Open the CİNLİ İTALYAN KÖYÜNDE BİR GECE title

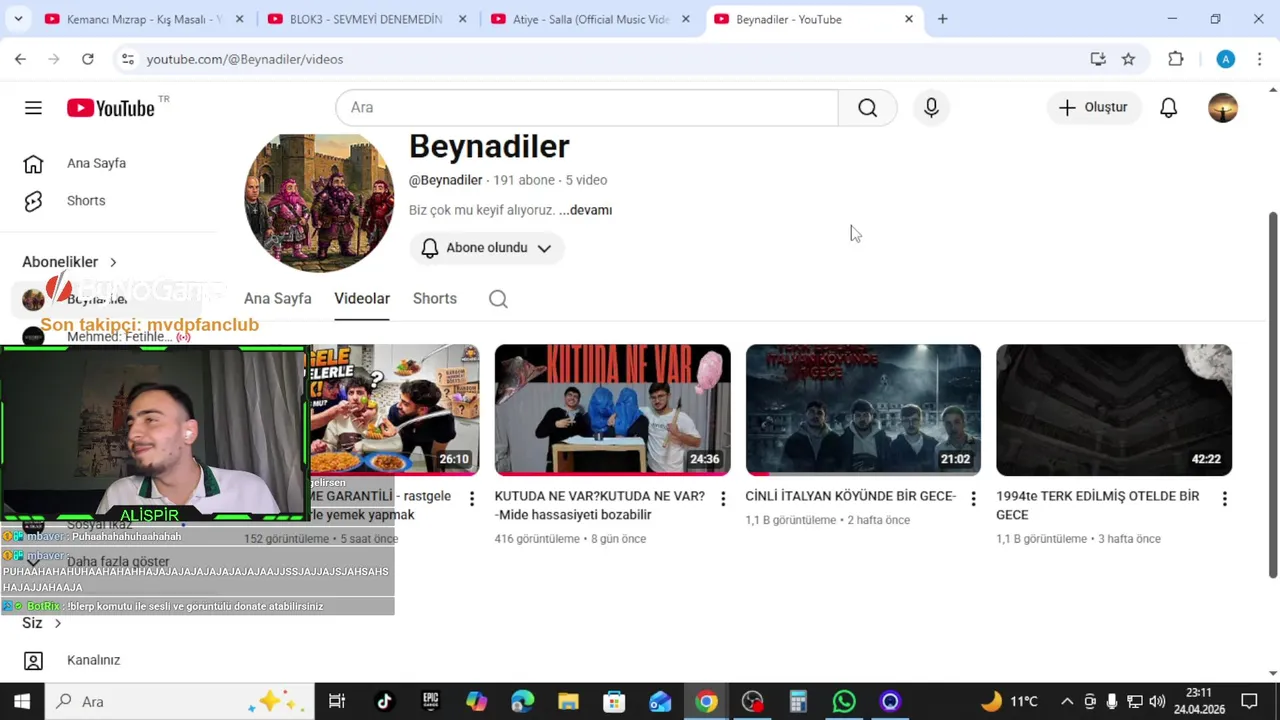[850, 496]
